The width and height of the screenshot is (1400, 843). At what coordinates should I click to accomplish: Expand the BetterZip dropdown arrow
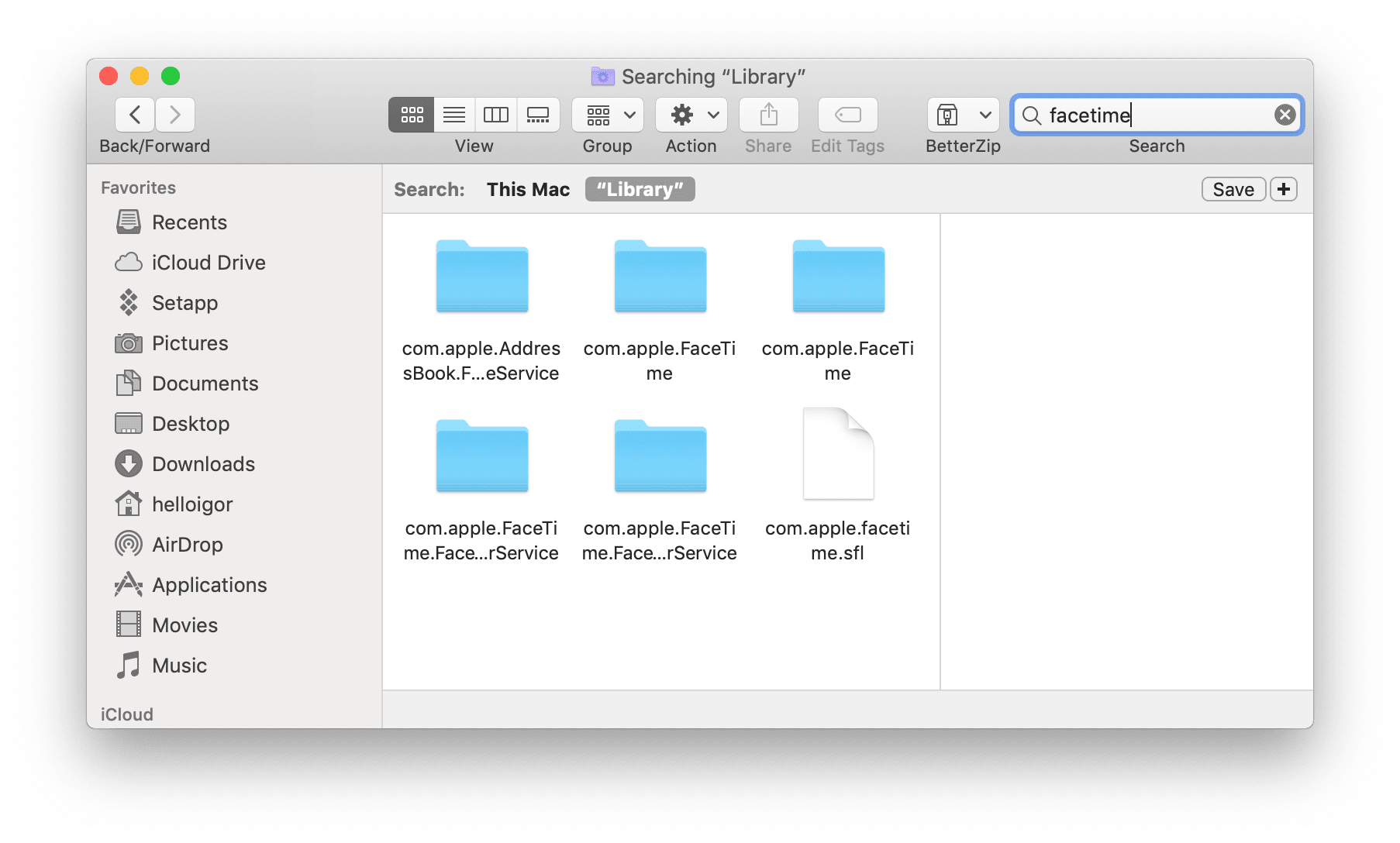tap(985, 115)
